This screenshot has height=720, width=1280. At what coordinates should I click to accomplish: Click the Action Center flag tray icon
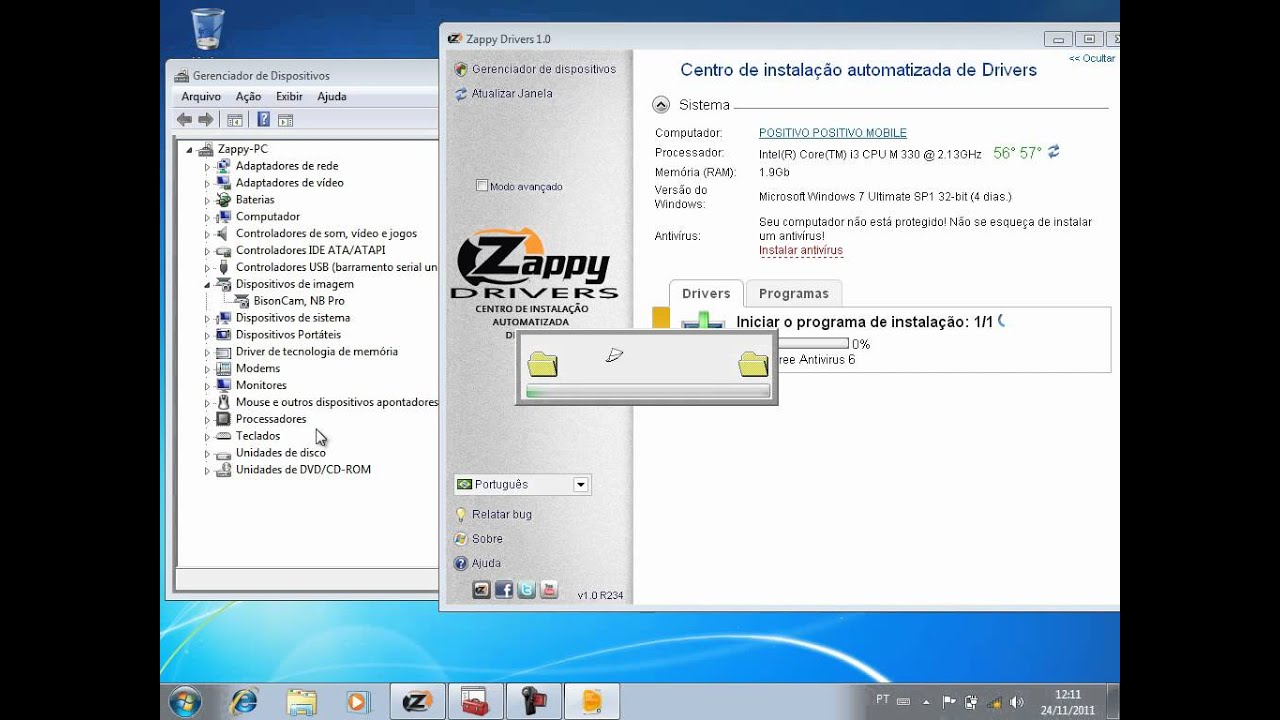[949, 702]
